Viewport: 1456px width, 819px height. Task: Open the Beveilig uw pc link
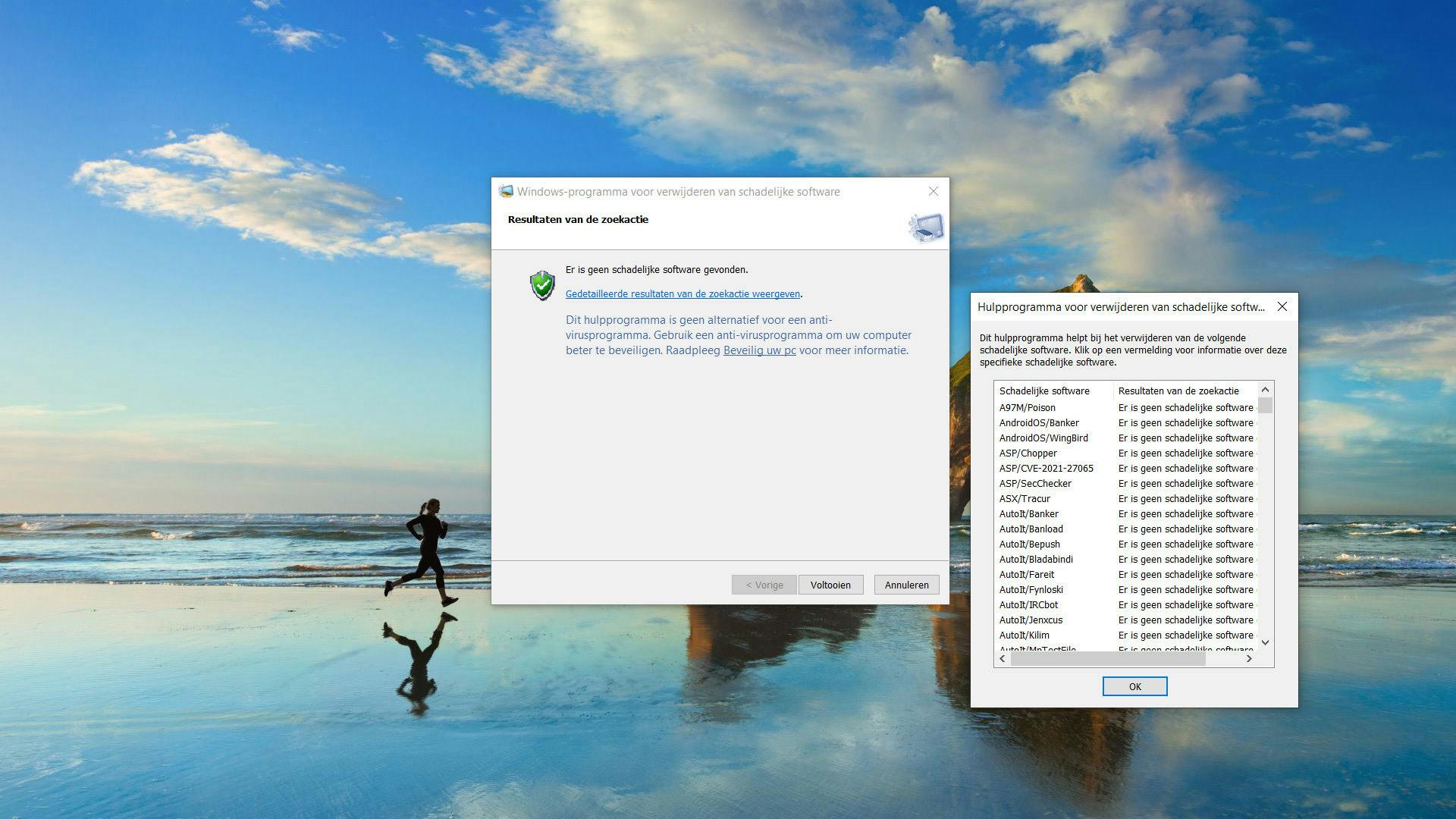coord(759,350)
